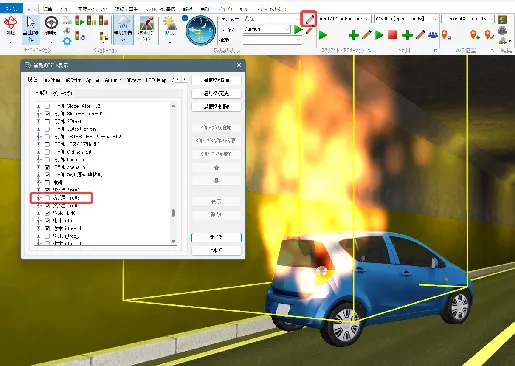Open the ribbon combo box beside green play
The width and height of the screenshot is (515, 366).
pos(267,29)
